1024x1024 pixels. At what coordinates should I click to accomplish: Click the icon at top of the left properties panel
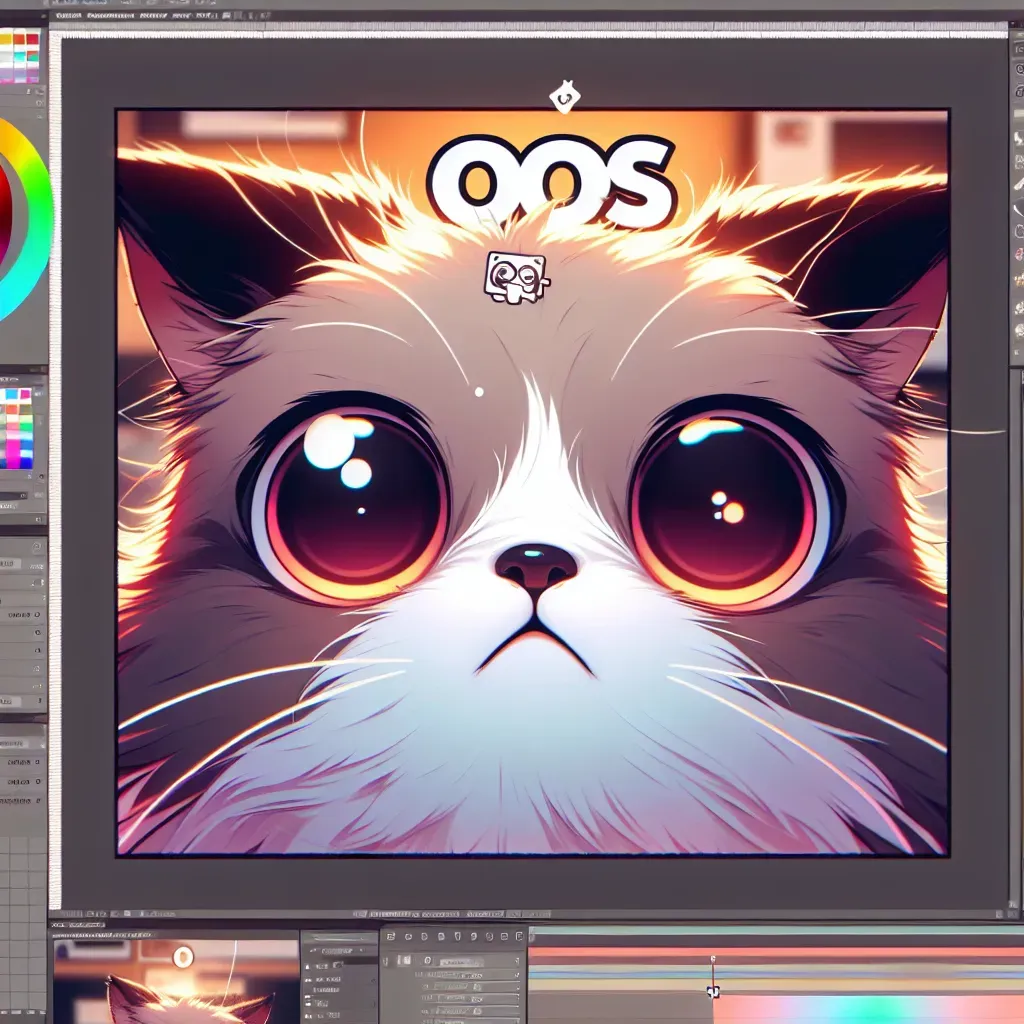tap(37, 547)
